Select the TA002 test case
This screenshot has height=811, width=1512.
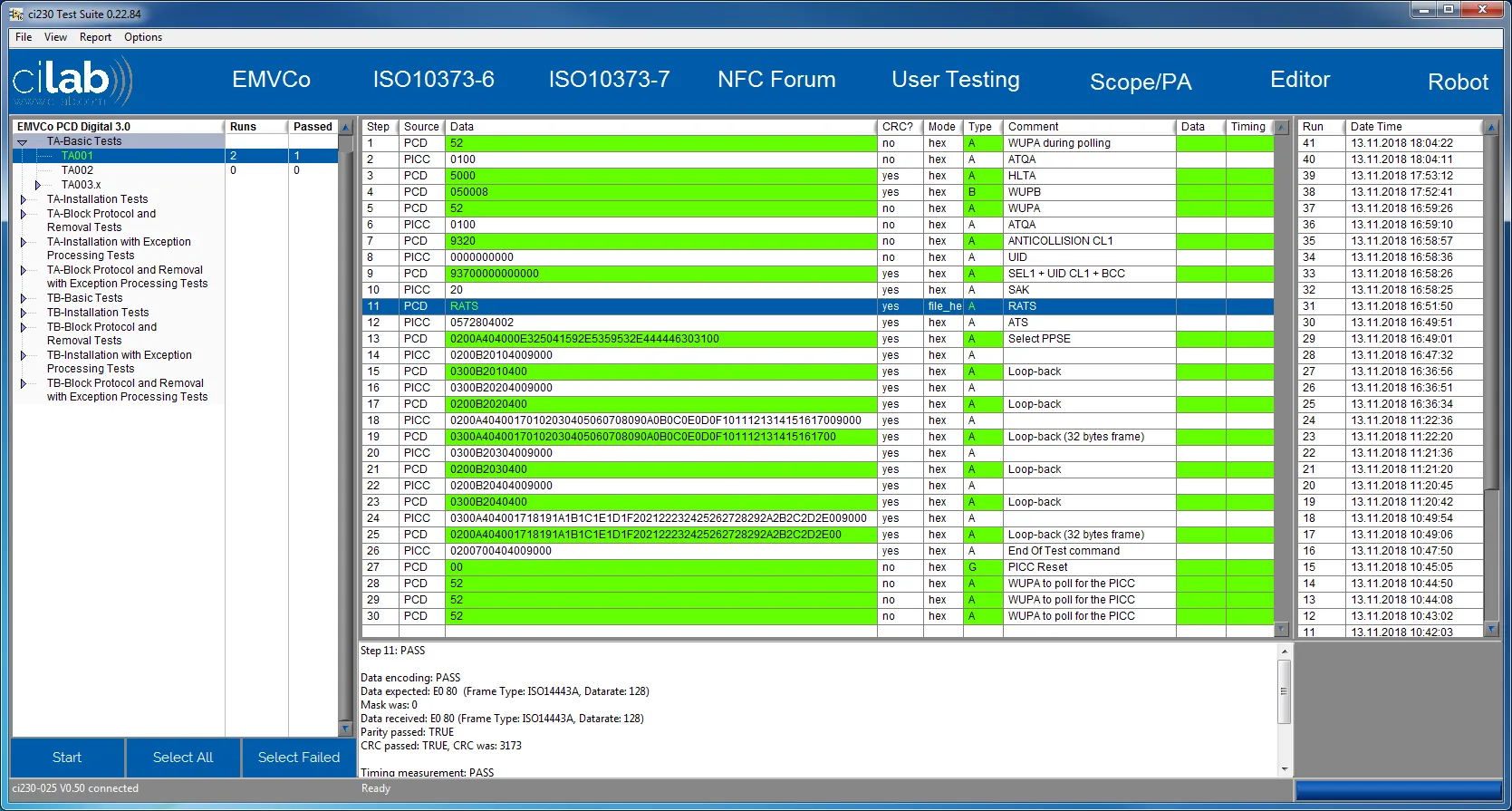77,170
